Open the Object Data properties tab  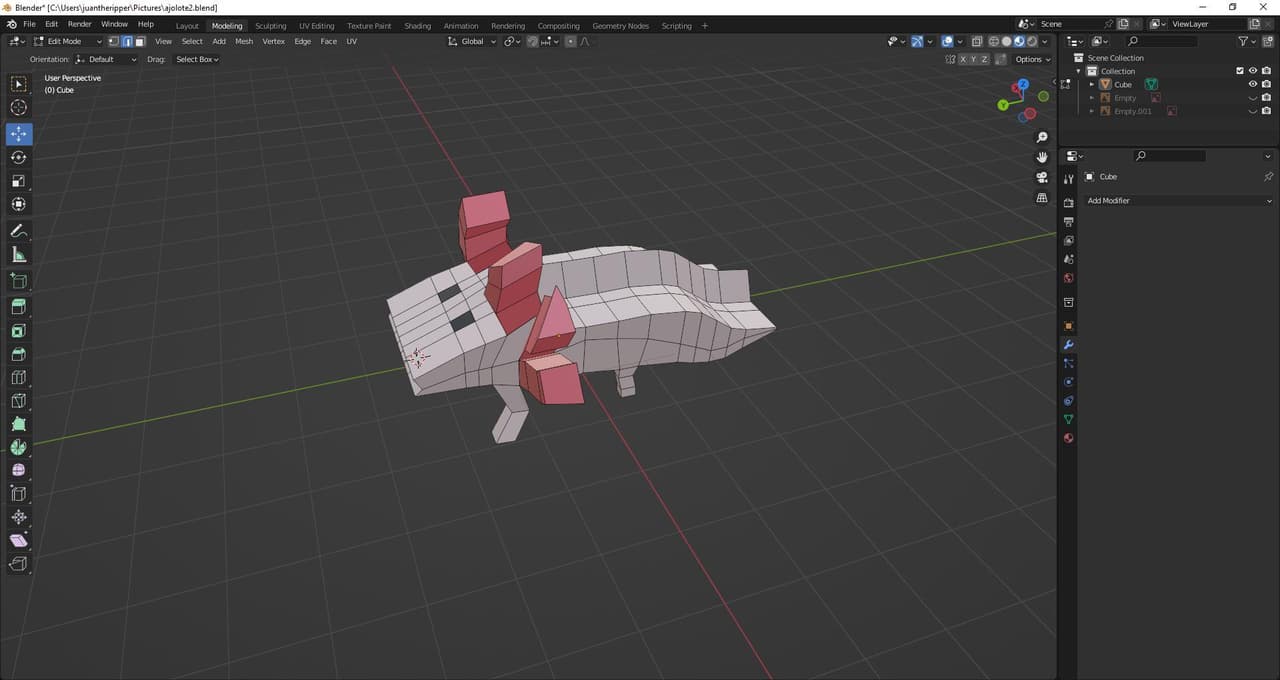[1068, 419]
